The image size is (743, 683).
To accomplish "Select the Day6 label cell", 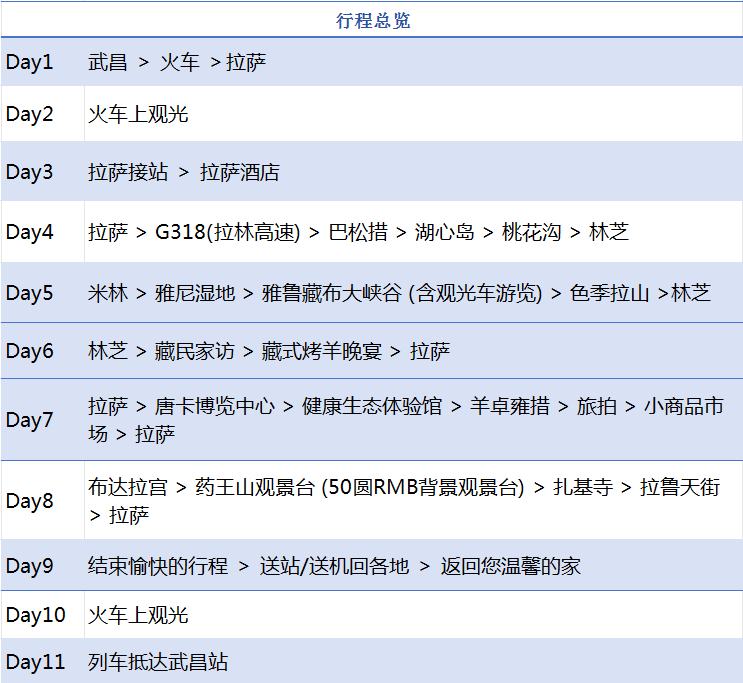I will (x=30, y=351).
